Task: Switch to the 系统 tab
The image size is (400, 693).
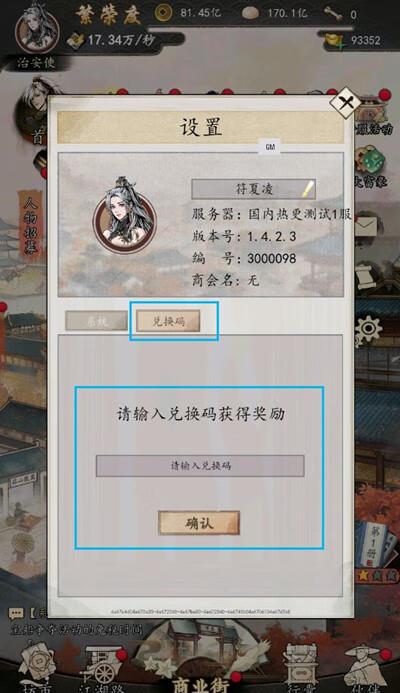Action: click(x=97, y=321)
